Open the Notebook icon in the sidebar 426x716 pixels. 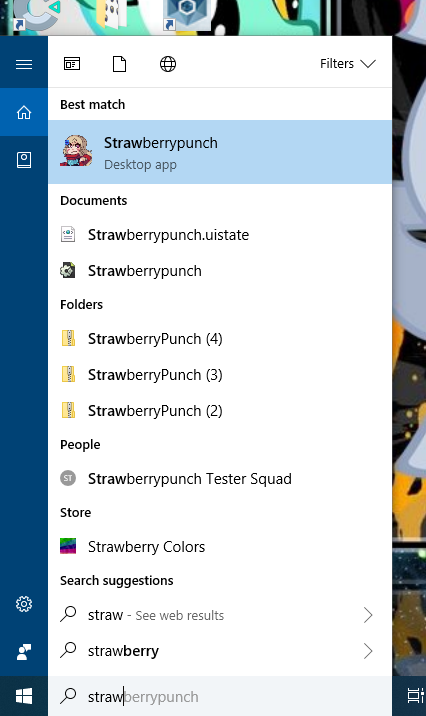[24, 160]
